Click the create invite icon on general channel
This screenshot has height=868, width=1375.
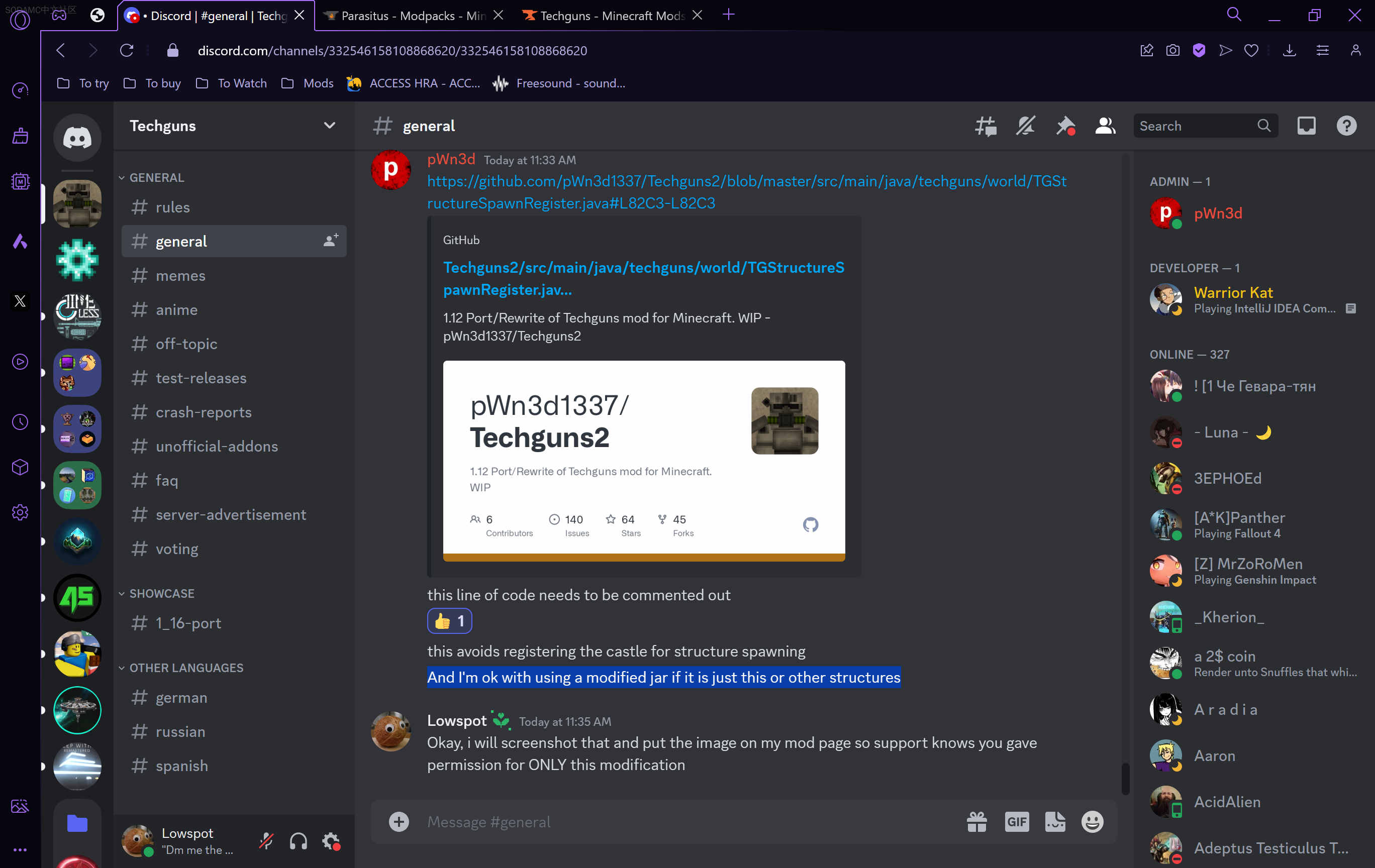(331, 240)
